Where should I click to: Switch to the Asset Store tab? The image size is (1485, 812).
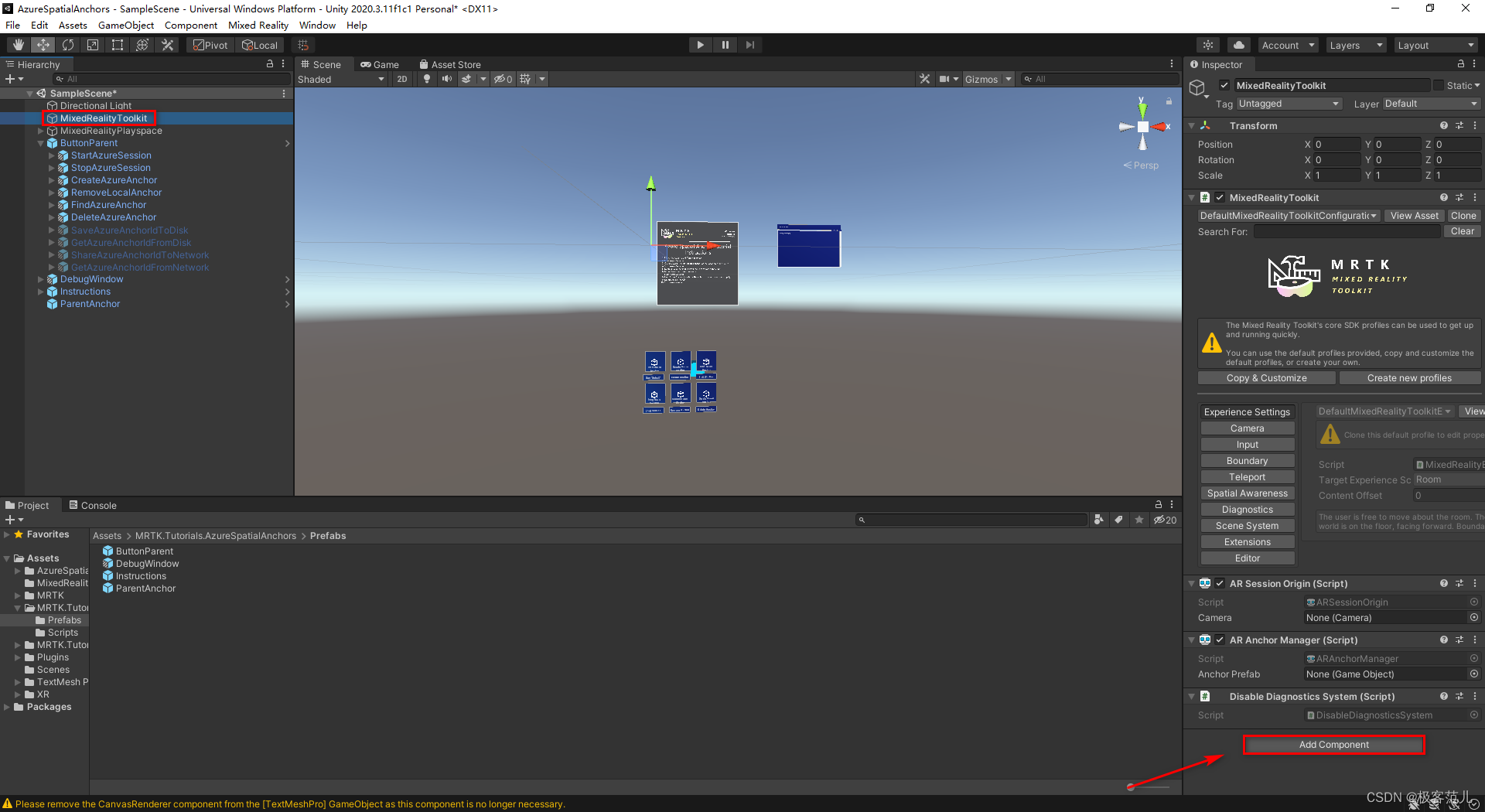pos(449,64)
